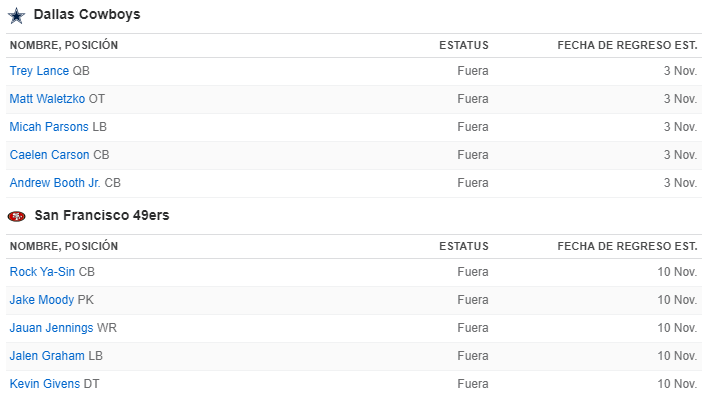
Task: Select Micah Parsons player link
Action: click(x=49, y=127)
